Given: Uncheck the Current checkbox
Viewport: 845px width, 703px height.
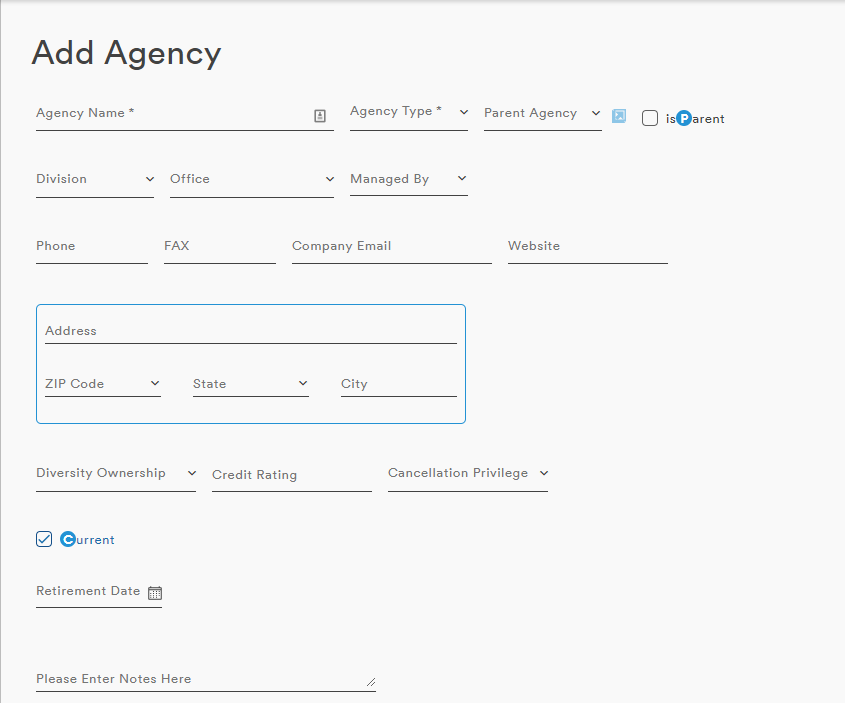Looking at the screenshot, I should [x=44, y=539].
